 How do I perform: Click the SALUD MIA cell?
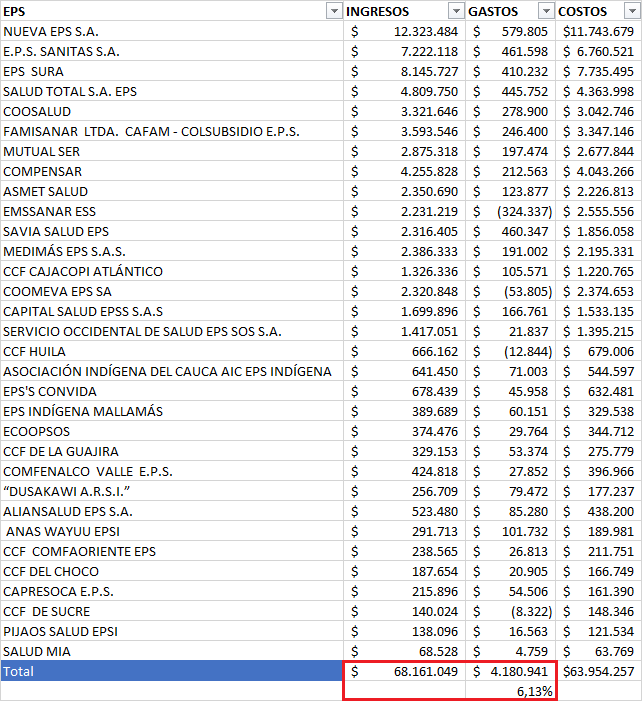pyautogui.click(x=172, y=651)
